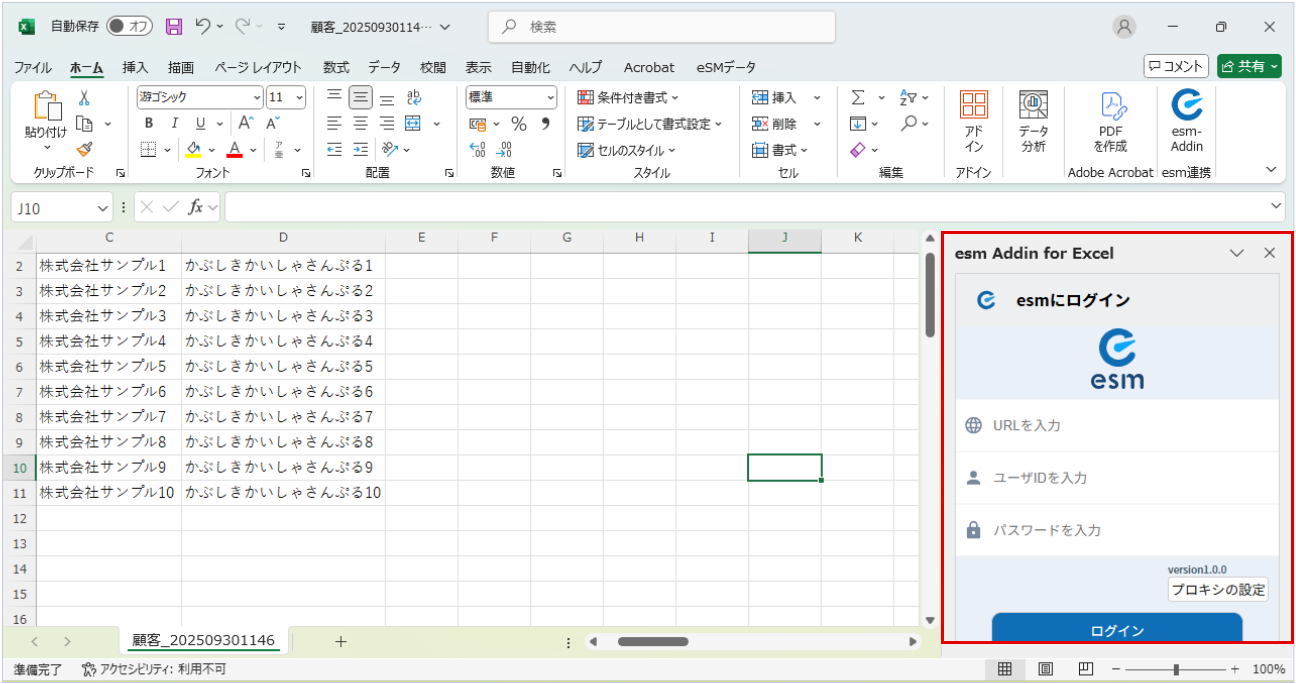Toggle AutoSave (自動保存) switch
The width and height of the screenshot is (1296, 684).
pyautogui.click(x=129, y=27)
